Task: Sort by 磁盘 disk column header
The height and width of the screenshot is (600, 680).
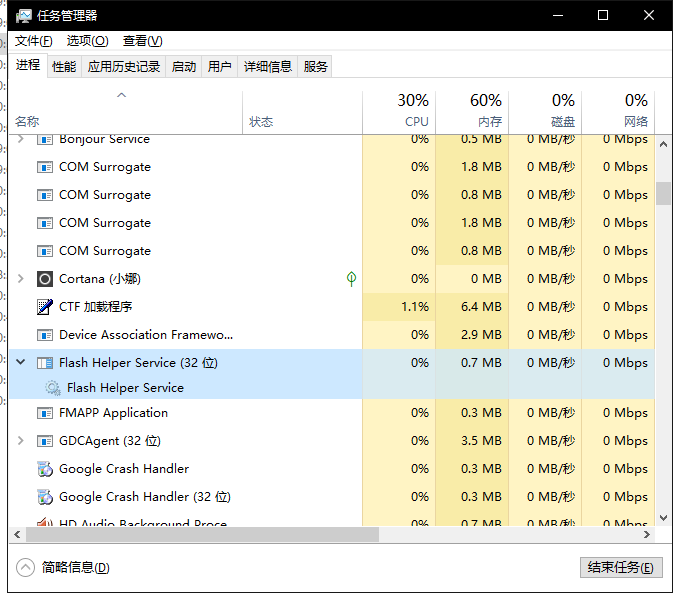Action: click(x=545, y=112)
